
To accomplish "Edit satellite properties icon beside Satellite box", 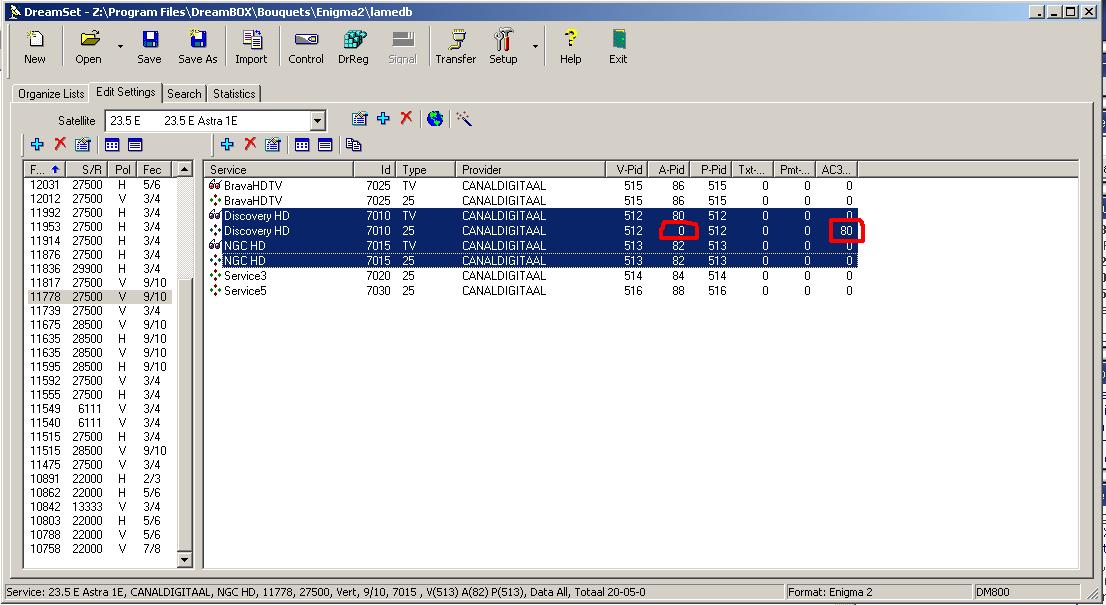I will point(360,119).
